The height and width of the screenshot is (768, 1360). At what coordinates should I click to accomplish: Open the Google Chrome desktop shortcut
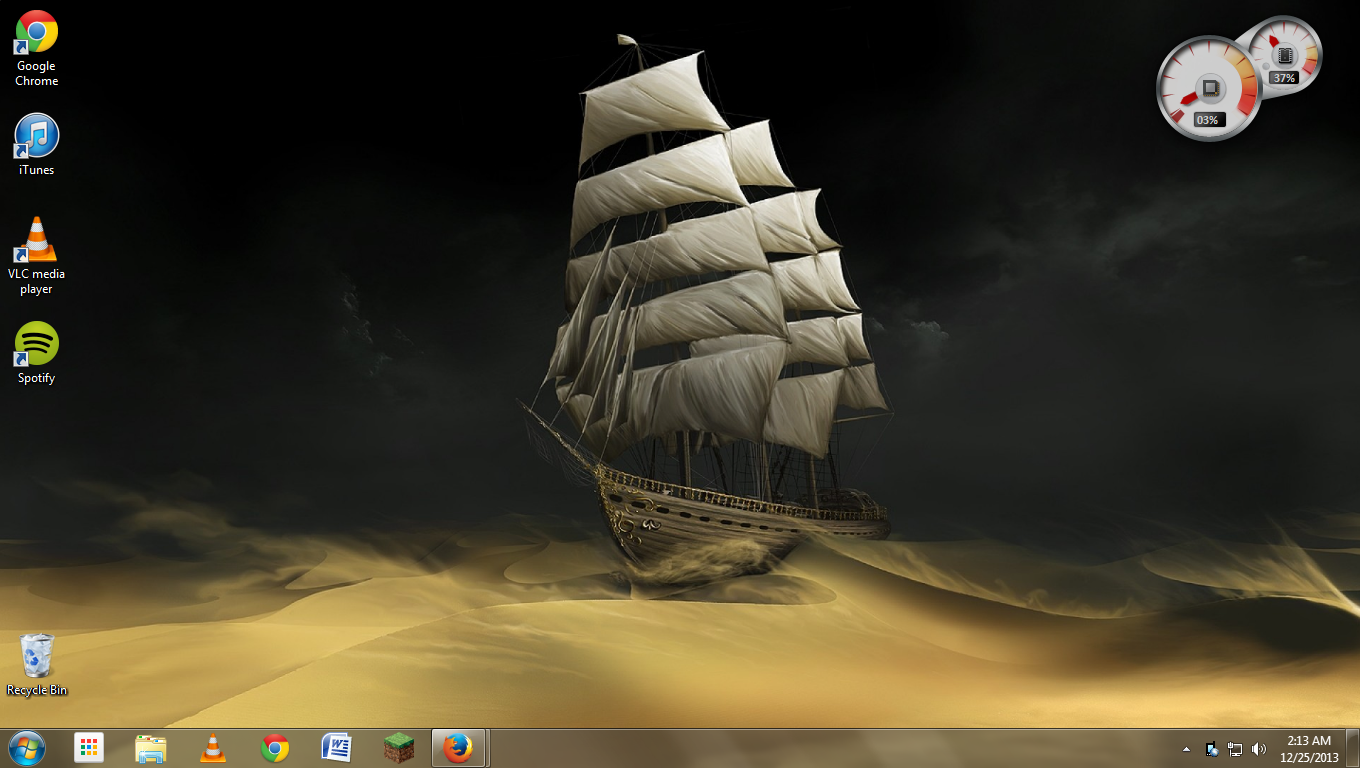(36, 48)
